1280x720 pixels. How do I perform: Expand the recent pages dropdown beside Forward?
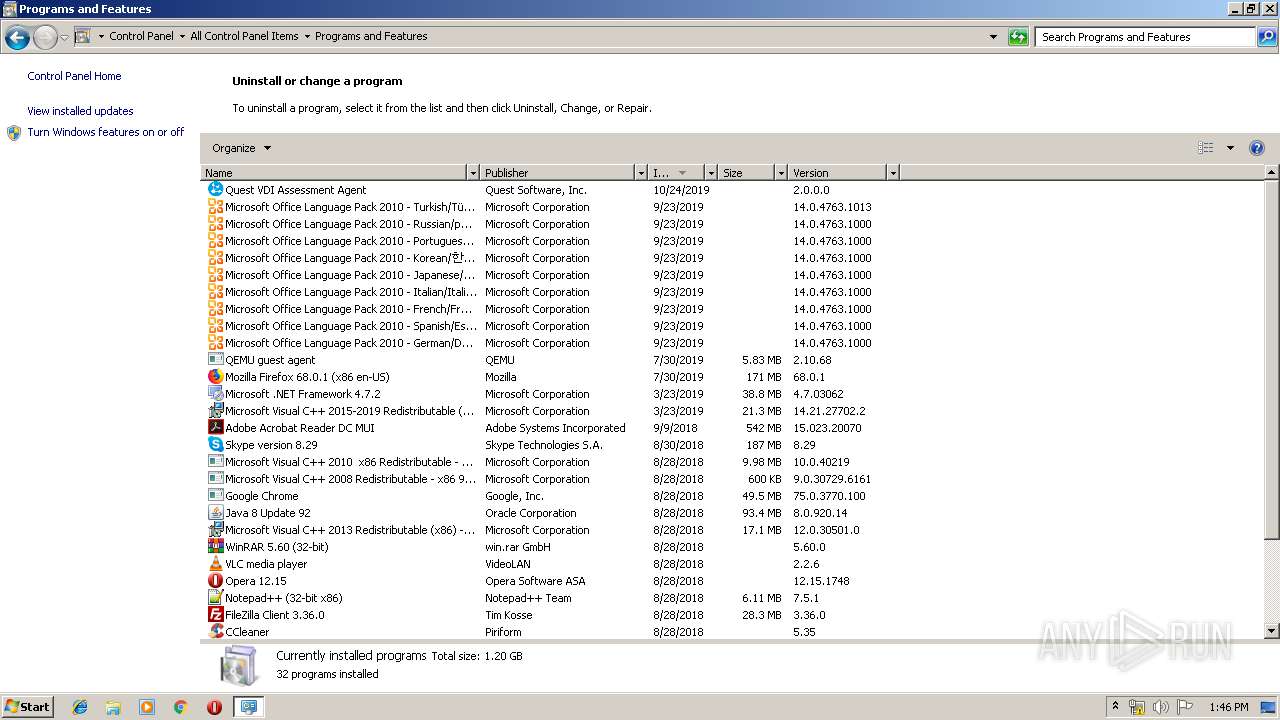click(x=64, y=38)
